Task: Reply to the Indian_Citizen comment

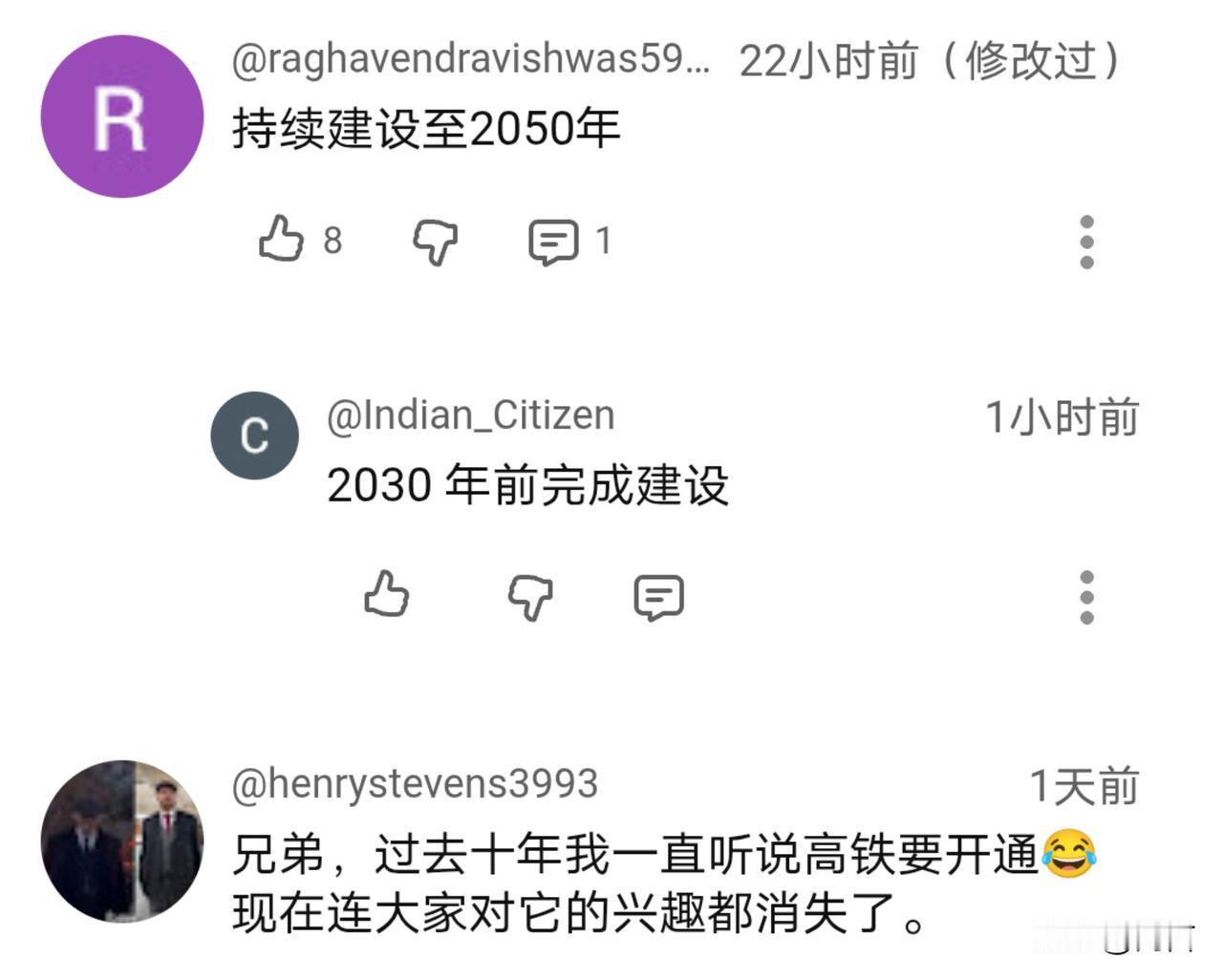Action: [659, 598]
